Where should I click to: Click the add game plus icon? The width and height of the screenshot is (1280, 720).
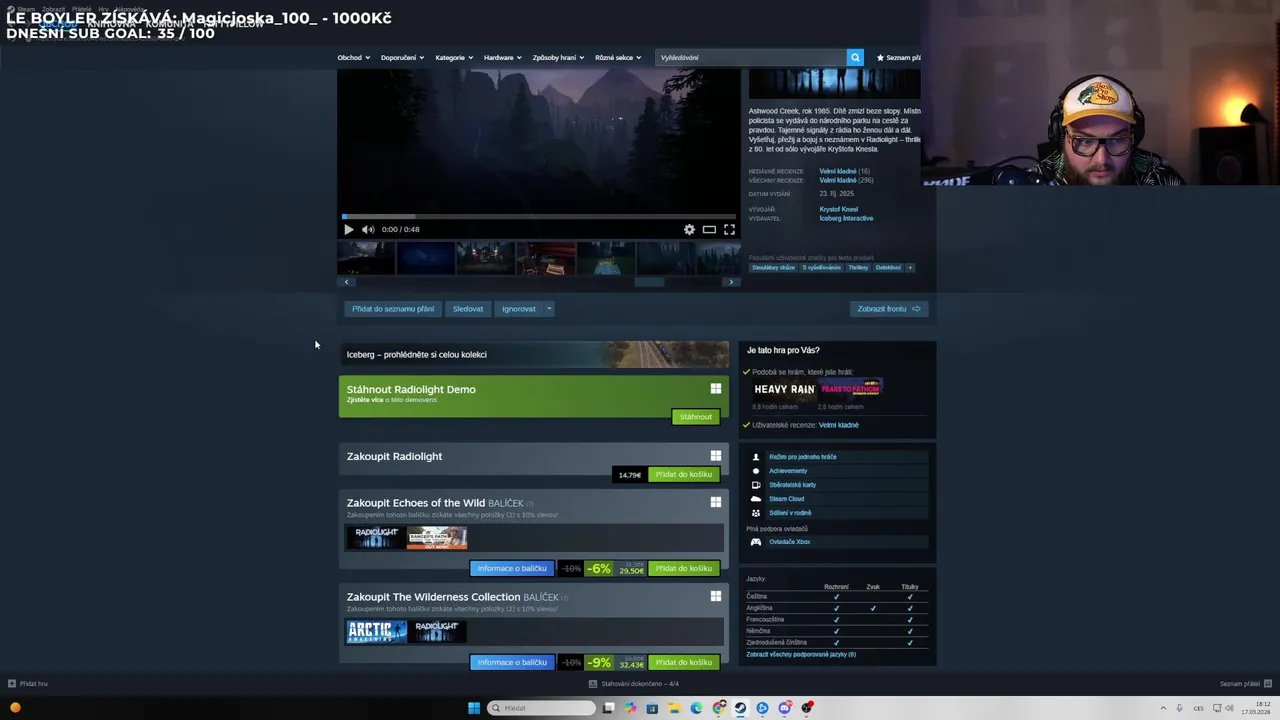click(x=12, y=684)
